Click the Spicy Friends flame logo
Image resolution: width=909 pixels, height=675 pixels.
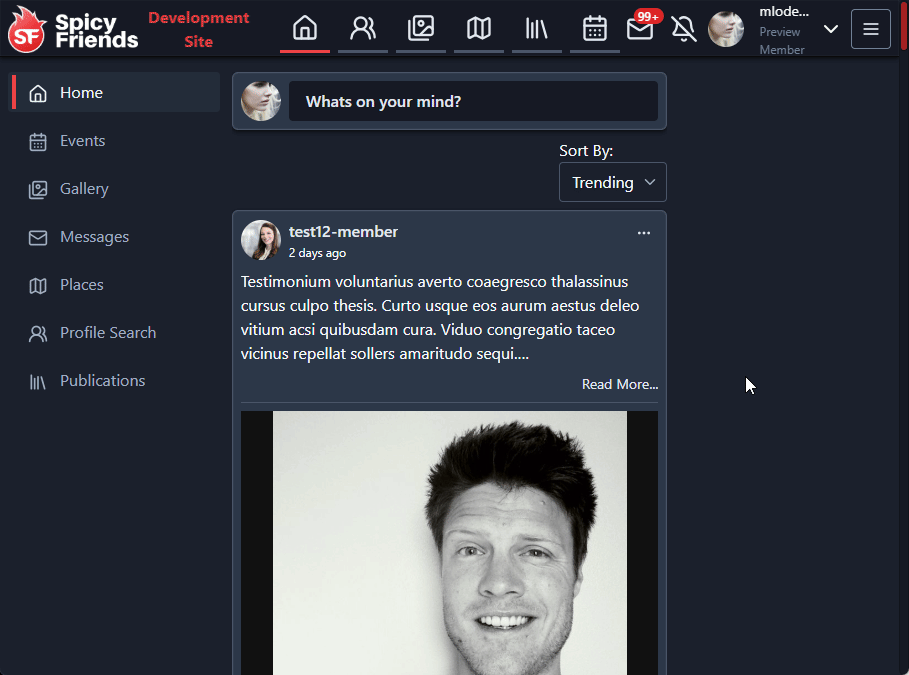tap(25, 29)
